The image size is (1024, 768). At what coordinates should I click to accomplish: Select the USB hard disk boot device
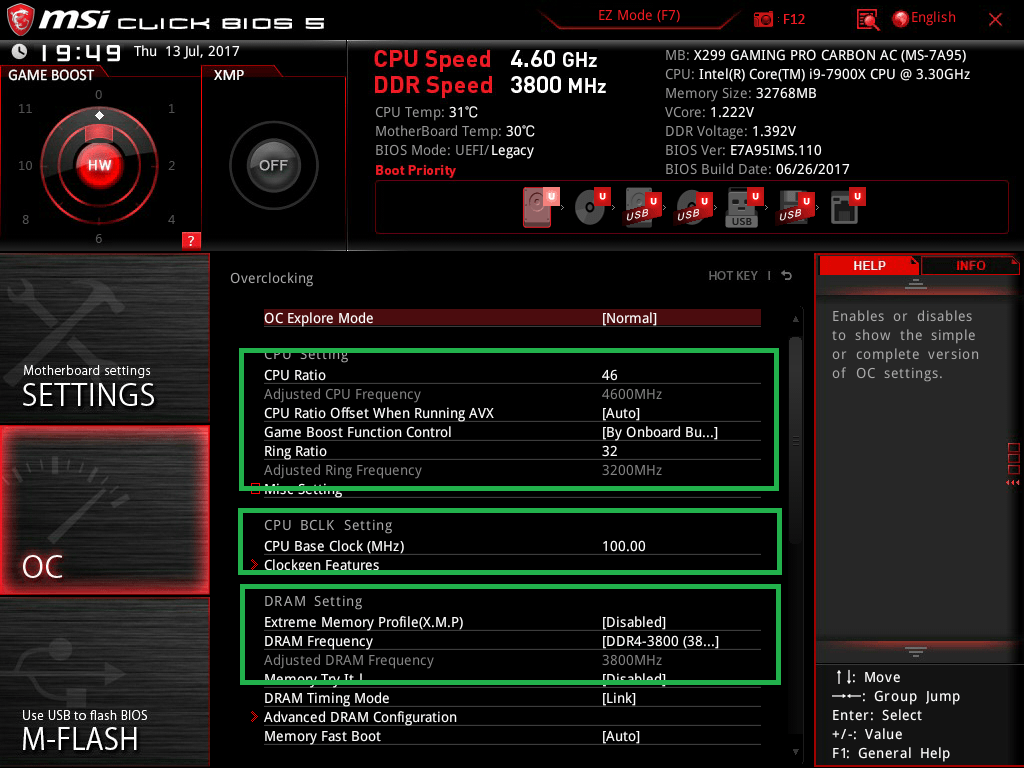click(x=643, y=206)
